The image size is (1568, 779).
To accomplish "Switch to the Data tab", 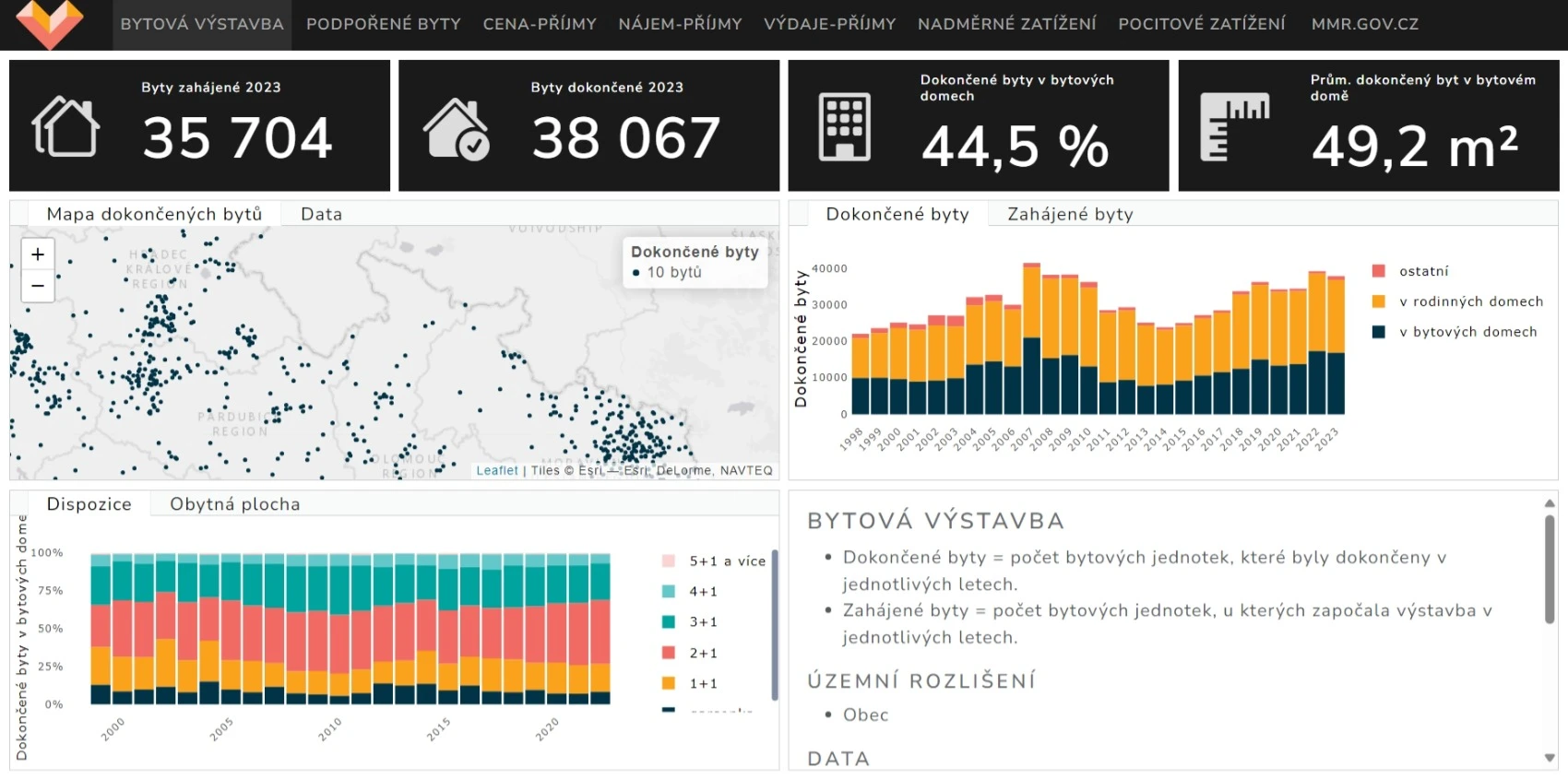I will [x=321, y=214].
